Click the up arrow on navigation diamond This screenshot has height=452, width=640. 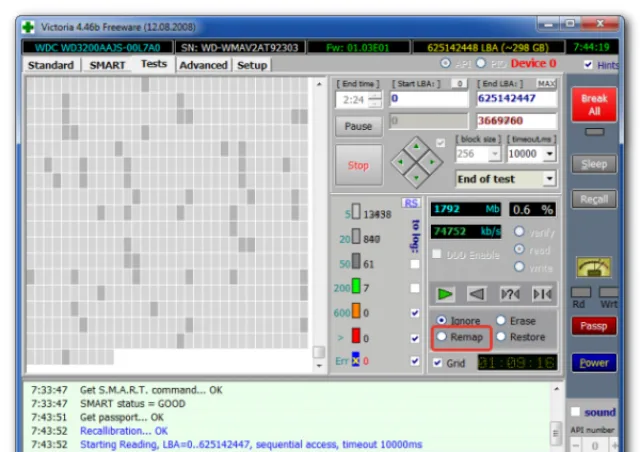416,147
